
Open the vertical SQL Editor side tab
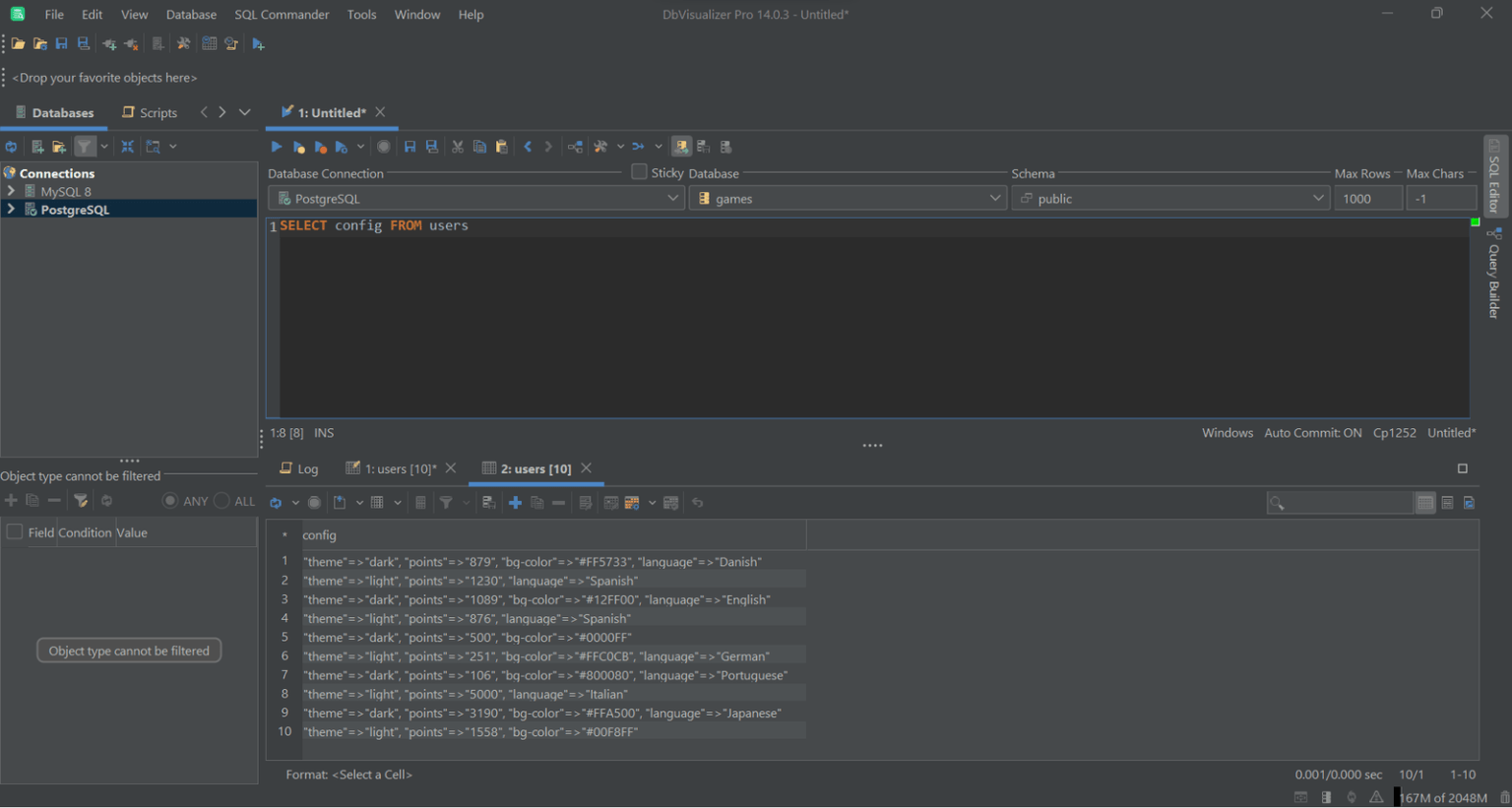[x=1494, y=176]
